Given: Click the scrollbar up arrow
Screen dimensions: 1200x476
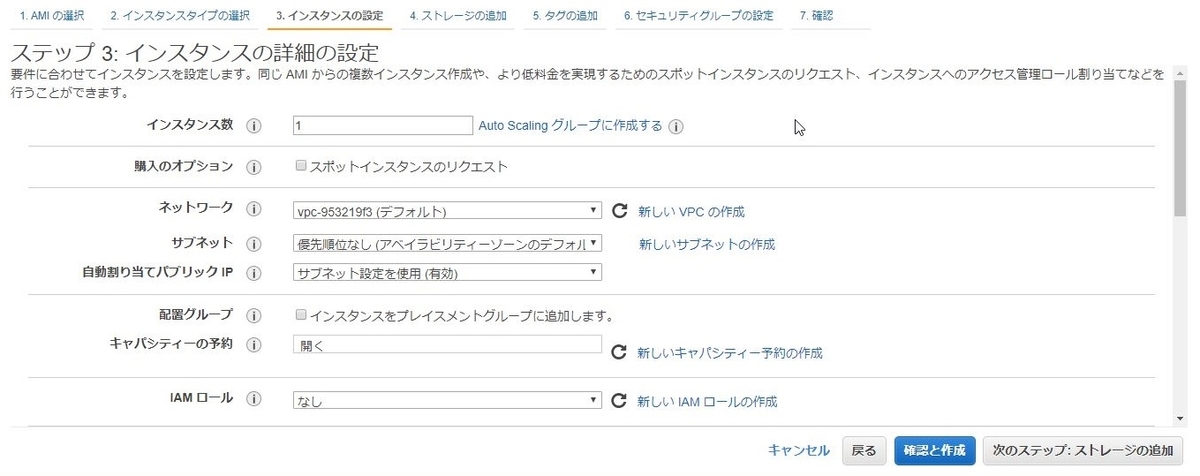Looking at the screenshot, I should [1181, 71].
